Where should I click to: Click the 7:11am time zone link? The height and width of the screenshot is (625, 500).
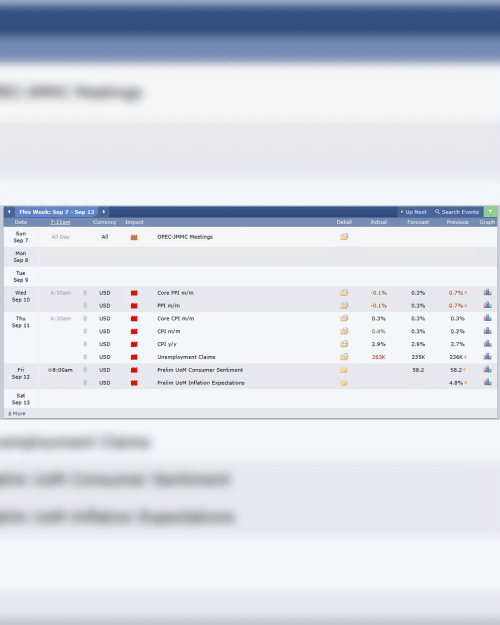pyautogui.click(x=60, y=222)
